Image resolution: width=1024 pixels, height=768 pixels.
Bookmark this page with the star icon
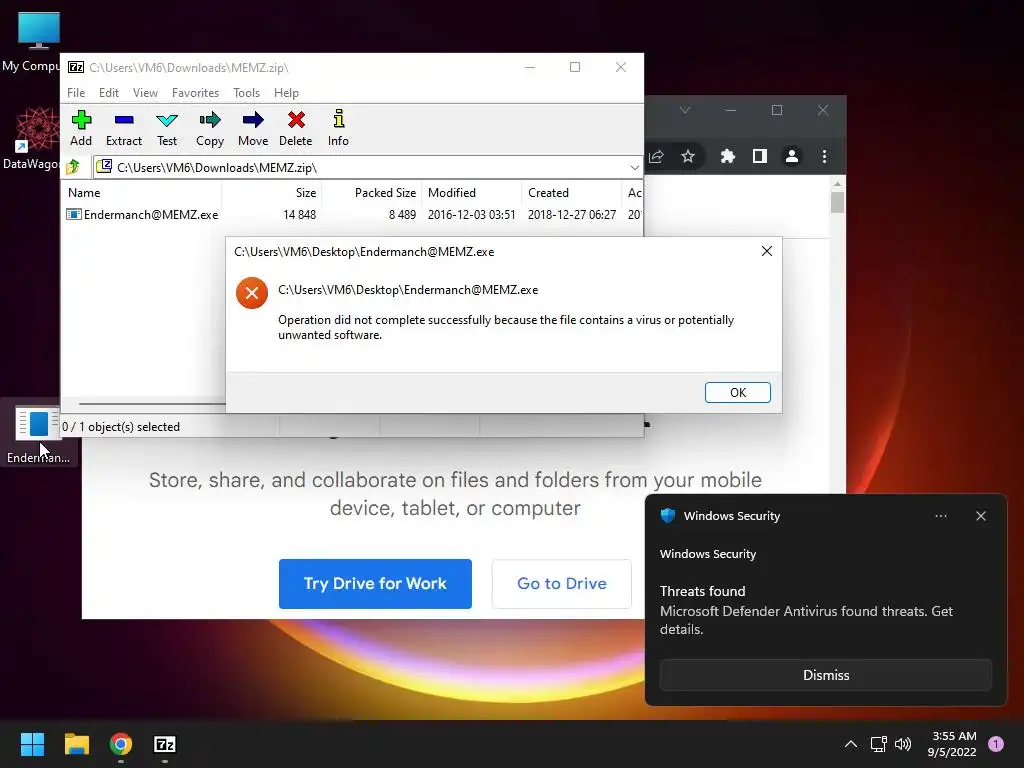pyautogui.click(x=688, y=156)
